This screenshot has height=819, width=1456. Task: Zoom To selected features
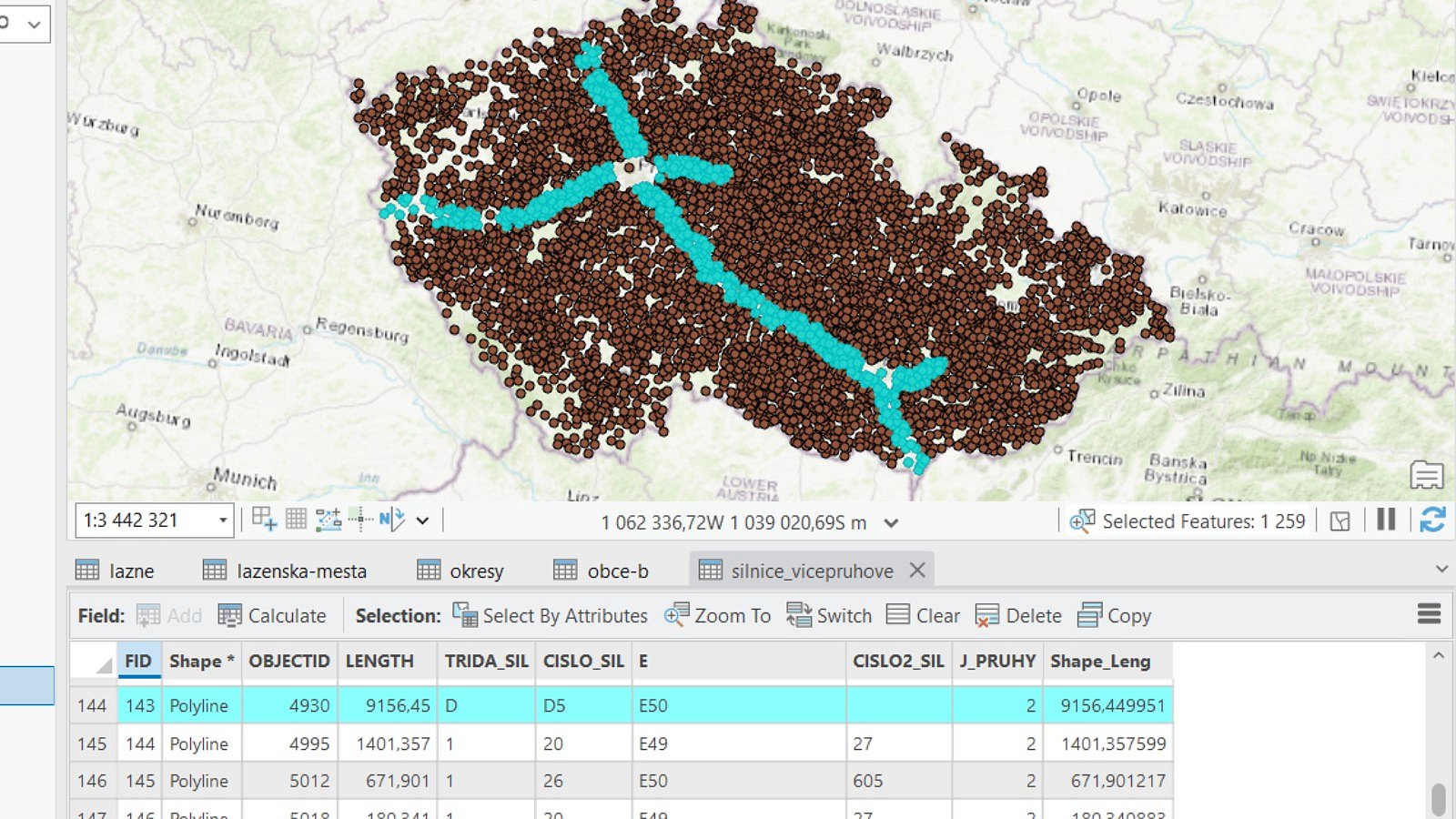(718, 616)
